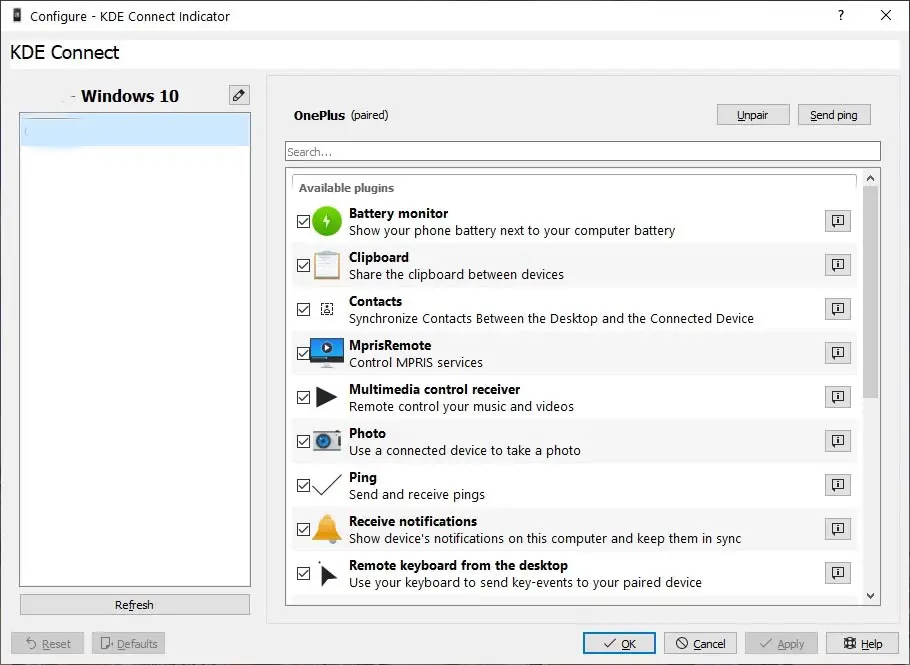The image size is (910, 665).
Task: Click the title bar question mark help
Action: click(x=841, y=16)
